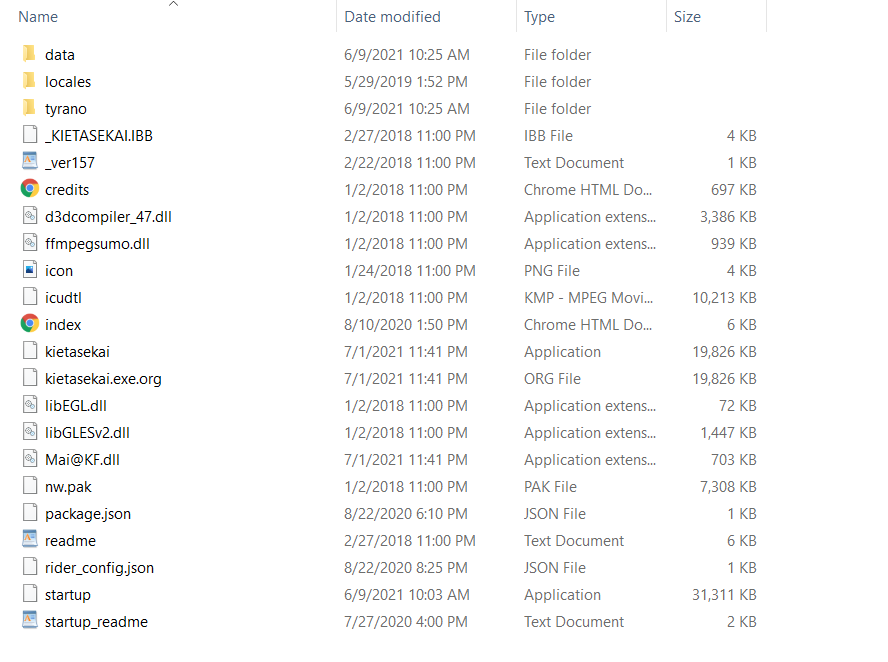This screenshot has height=662, width=888.
Task: Click the d3dcompiler_47.dll file icon
Action: (x=30, y=216)
